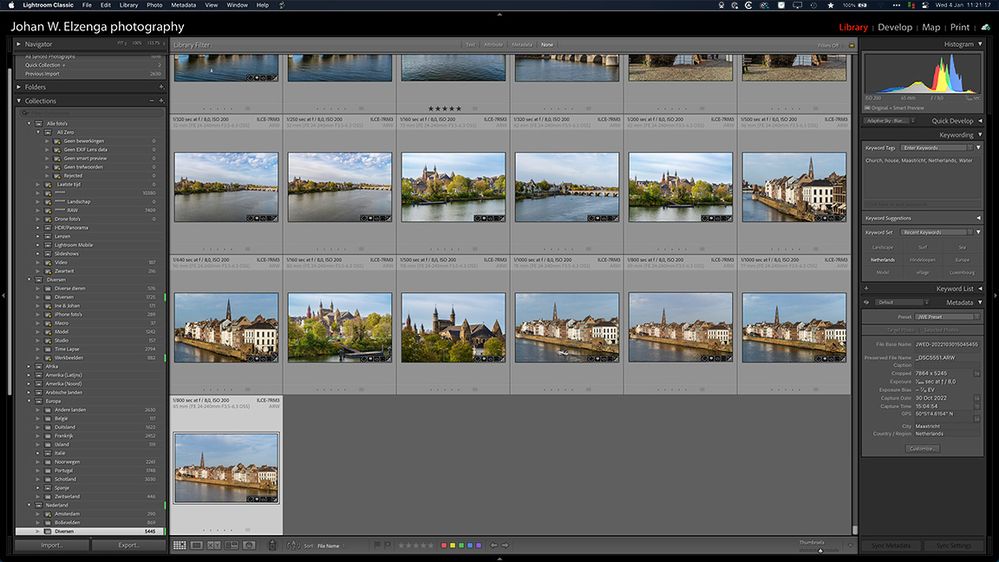Switch to Grid view icon
The width and height of the screenshot is (999, 562).
coord(180,545)
